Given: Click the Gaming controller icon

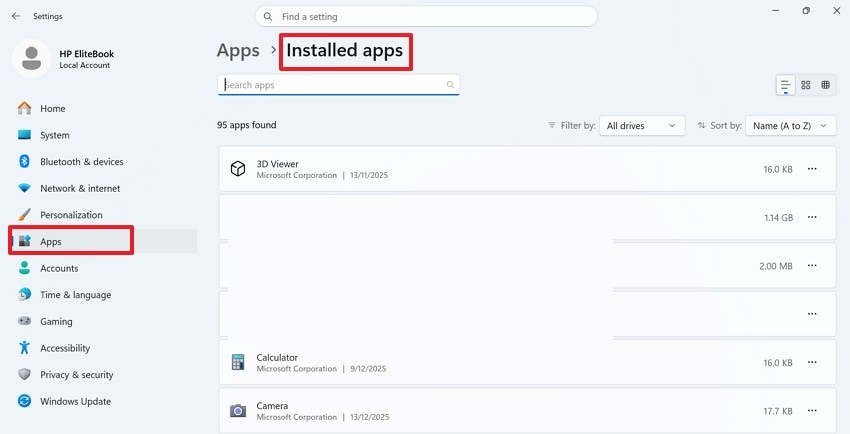Looking at the screenshot, I should (x=24, y=321).
